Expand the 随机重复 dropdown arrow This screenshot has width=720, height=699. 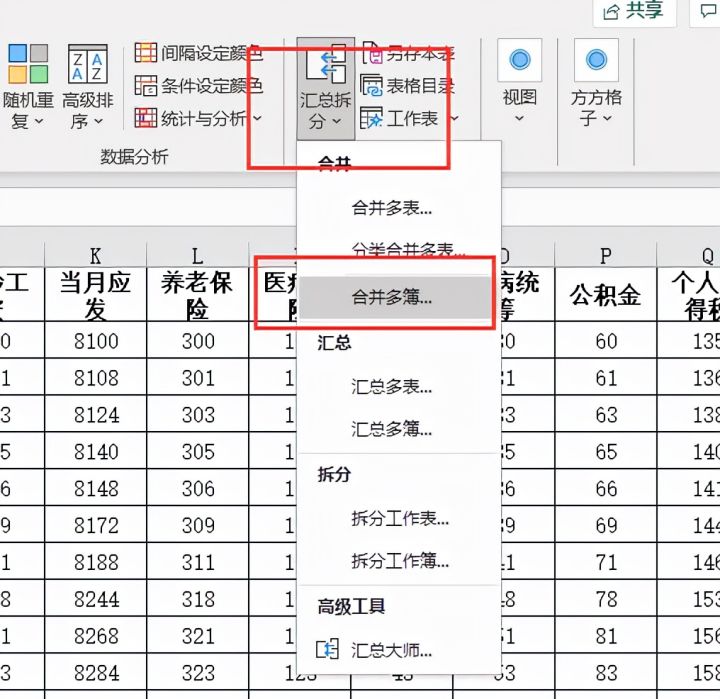(x=39, y=121)
